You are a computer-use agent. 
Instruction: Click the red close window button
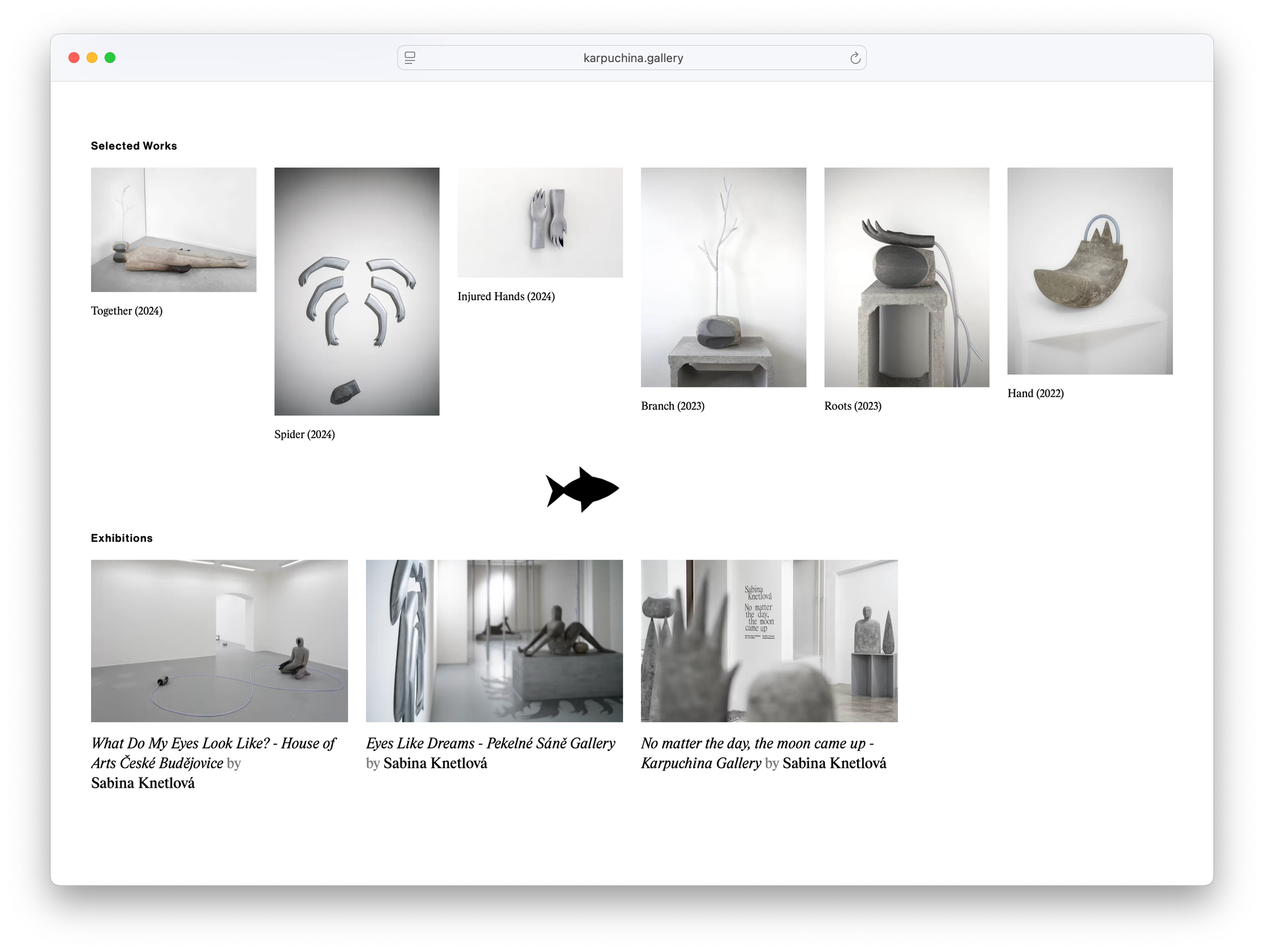(74, 58)
